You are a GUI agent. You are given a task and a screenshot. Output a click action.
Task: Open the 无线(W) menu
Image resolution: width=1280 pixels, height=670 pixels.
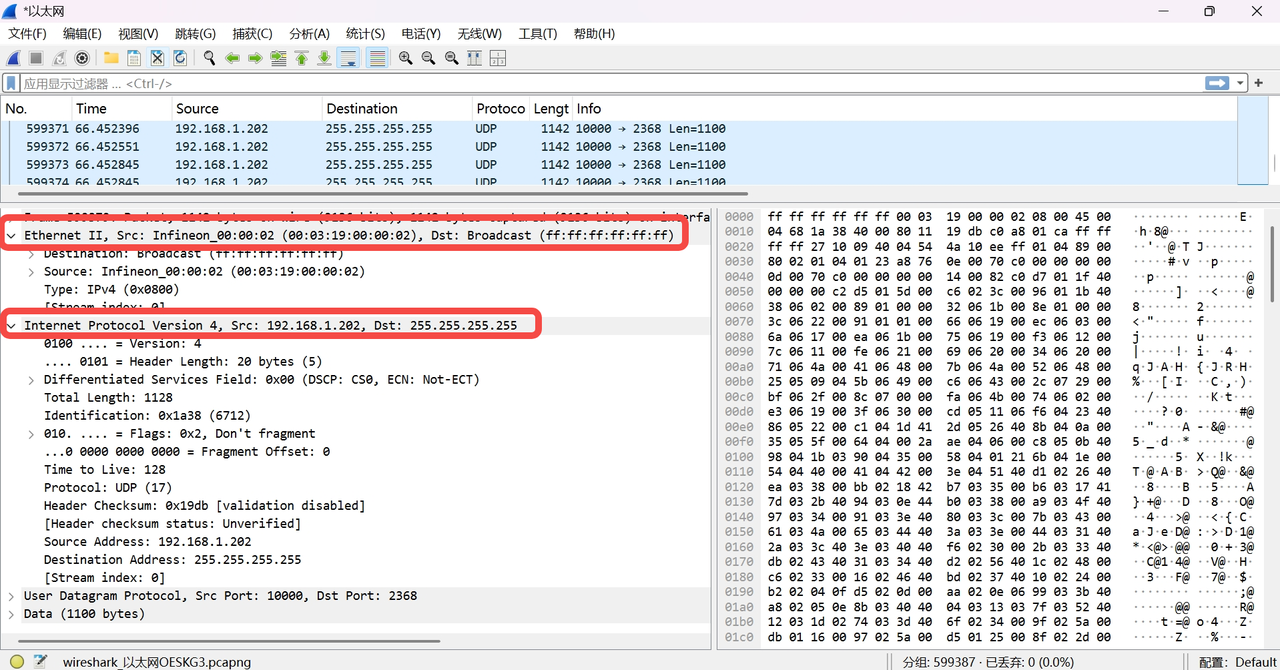pyautogui.click(x=478, y=33)
